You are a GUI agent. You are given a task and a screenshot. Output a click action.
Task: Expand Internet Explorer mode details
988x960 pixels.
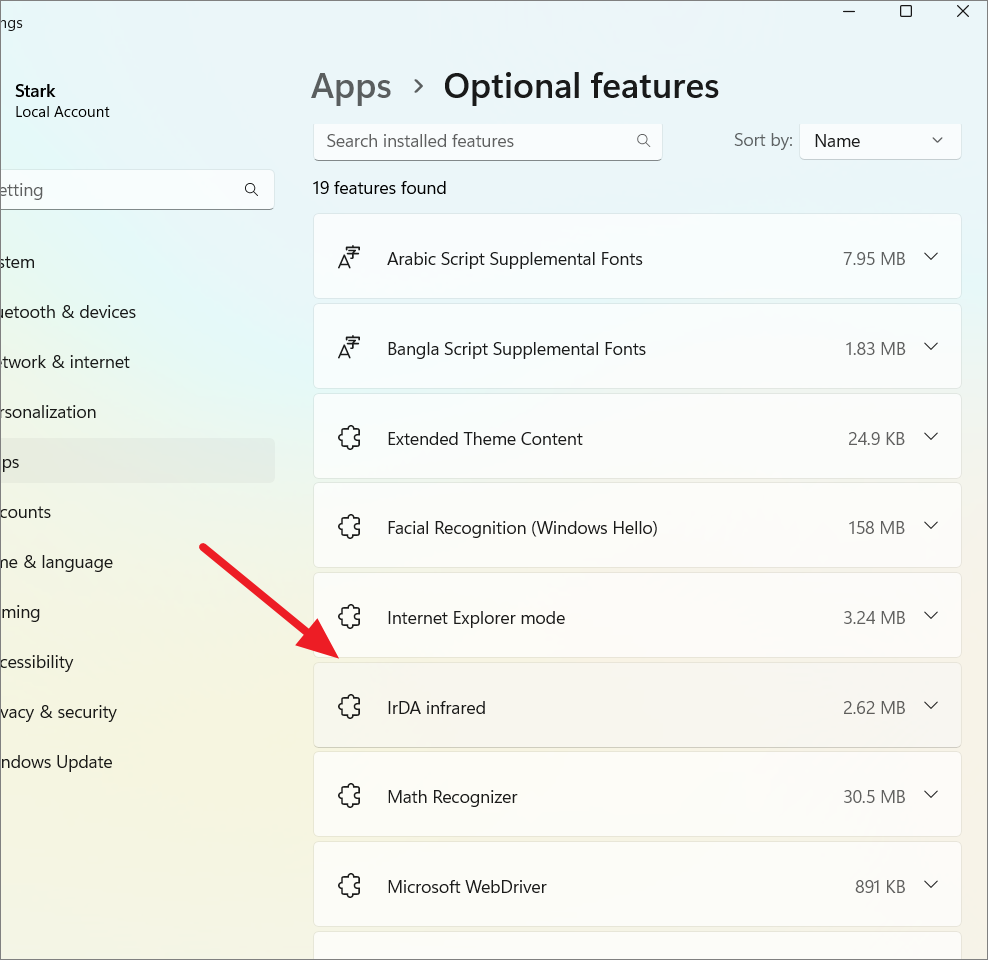coord(931,616)
